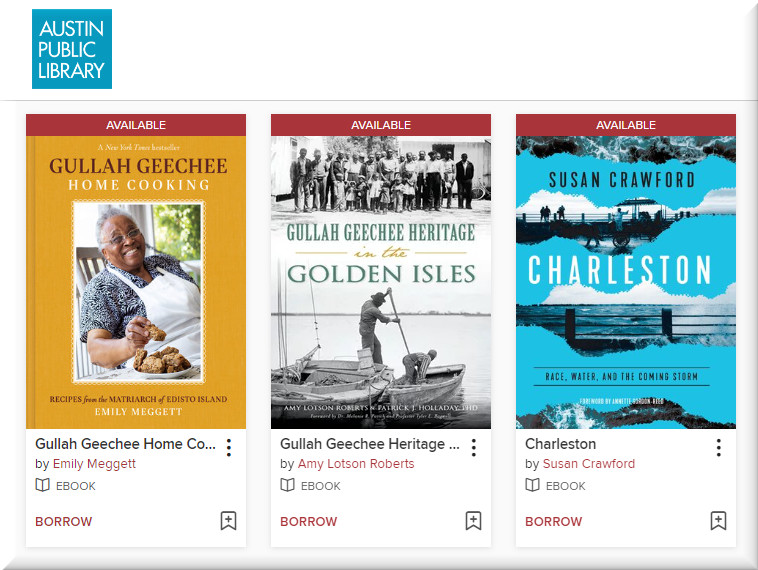
Task: Bookmark Gullah Geechee Home Cooking to wishlist
Action: point(228,521)
